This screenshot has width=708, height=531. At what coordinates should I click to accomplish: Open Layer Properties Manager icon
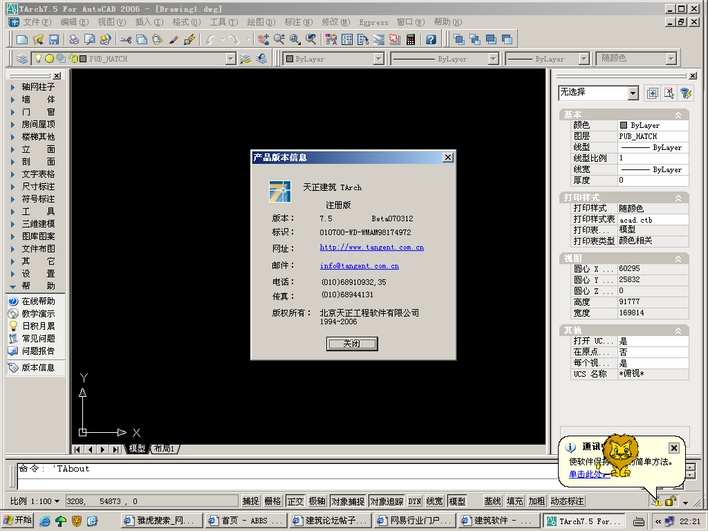coord(22,59)
